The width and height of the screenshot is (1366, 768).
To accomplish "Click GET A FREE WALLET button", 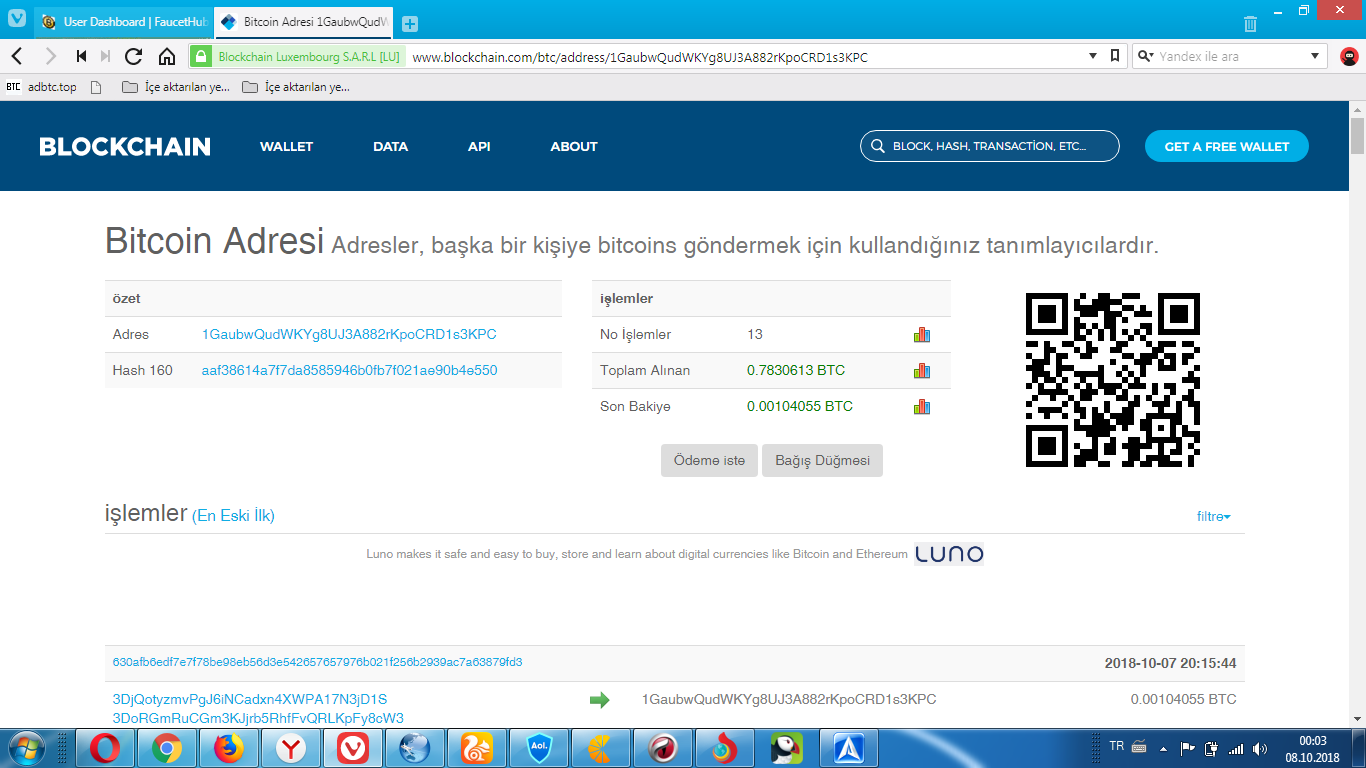I will 1227,146.
